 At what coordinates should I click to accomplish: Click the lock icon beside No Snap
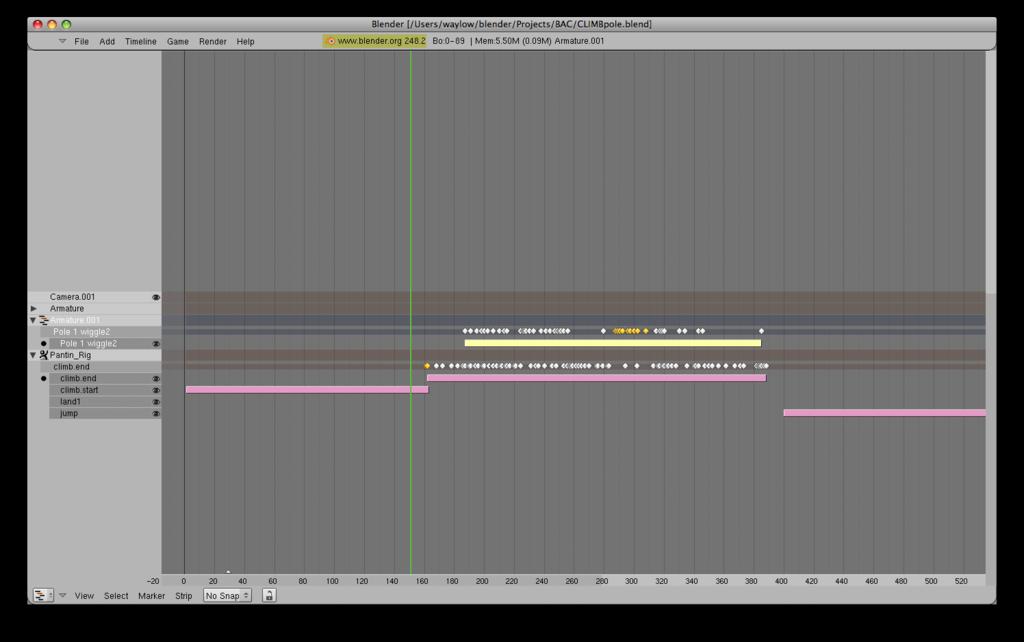pyautogui.click(x=268, y=595)
